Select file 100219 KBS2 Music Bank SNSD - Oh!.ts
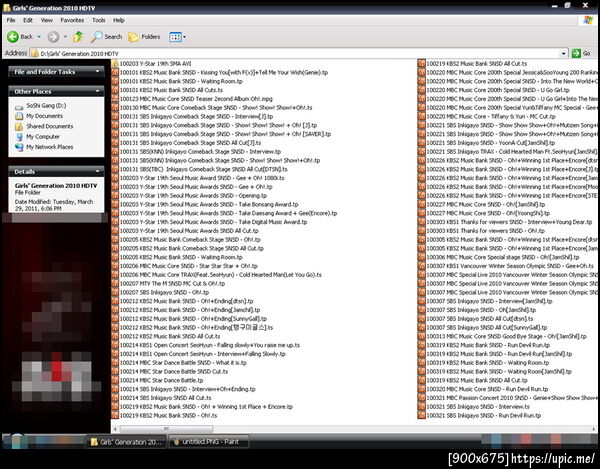600x469 pixels. tap(165, 415)
